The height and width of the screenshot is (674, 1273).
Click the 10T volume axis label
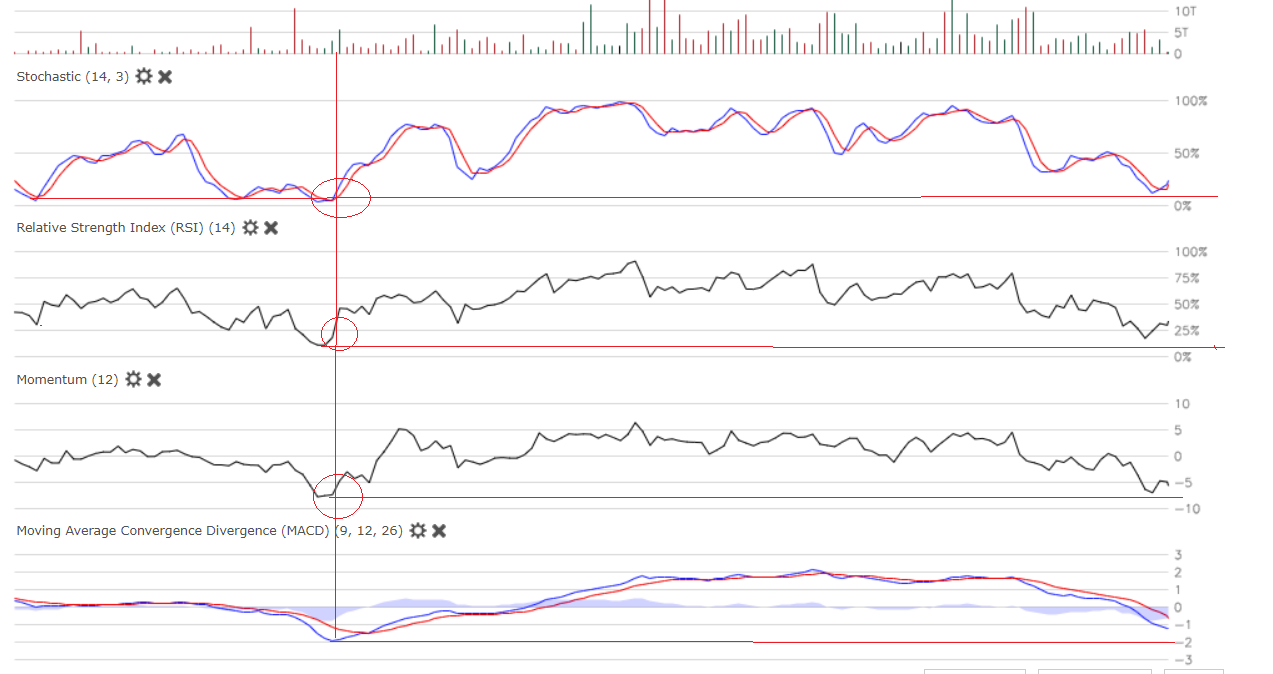[x=1185, y=11]
